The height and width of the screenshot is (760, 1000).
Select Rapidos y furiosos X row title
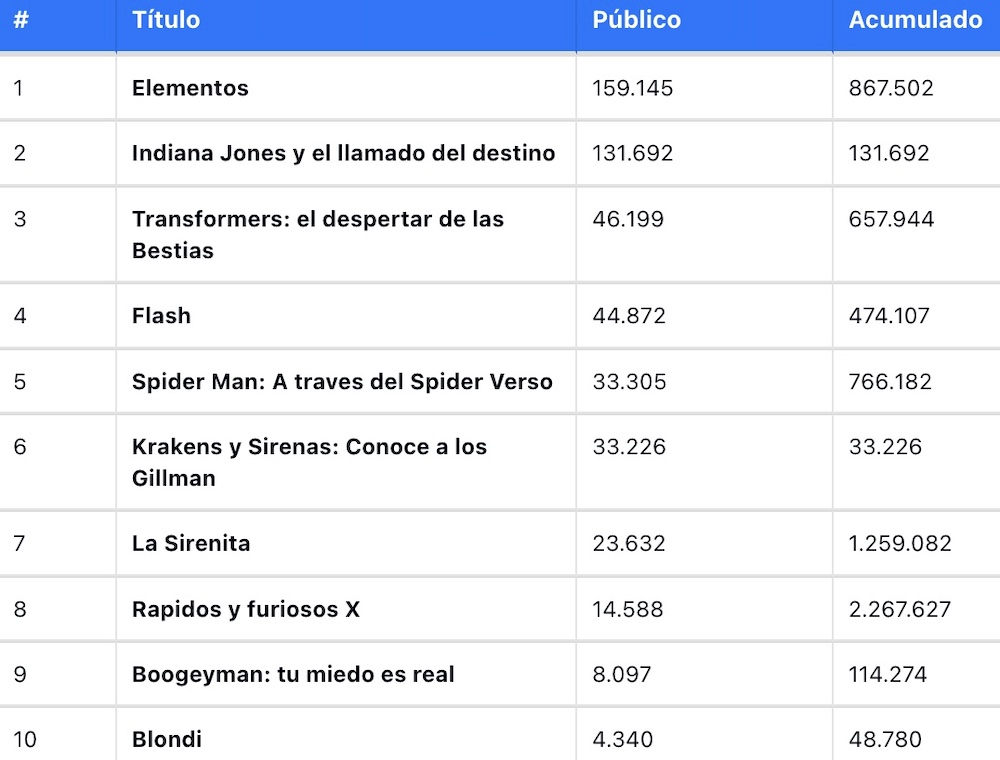click(246, 609)
